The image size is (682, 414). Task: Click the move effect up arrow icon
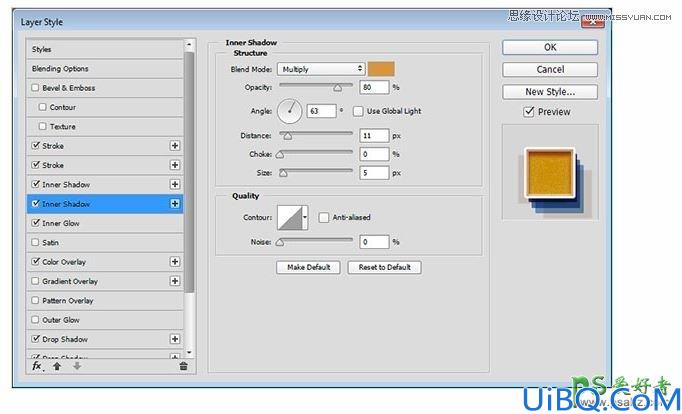(x=57, y=366)
